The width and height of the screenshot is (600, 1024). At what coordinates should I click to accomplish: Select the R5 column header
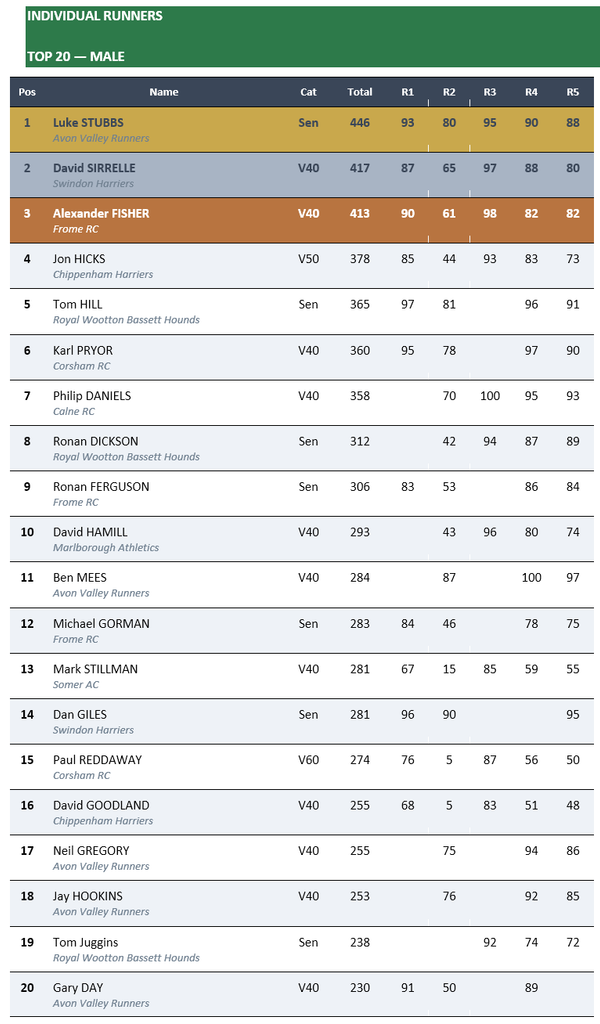pyautogui.click(x=573, y=92)
